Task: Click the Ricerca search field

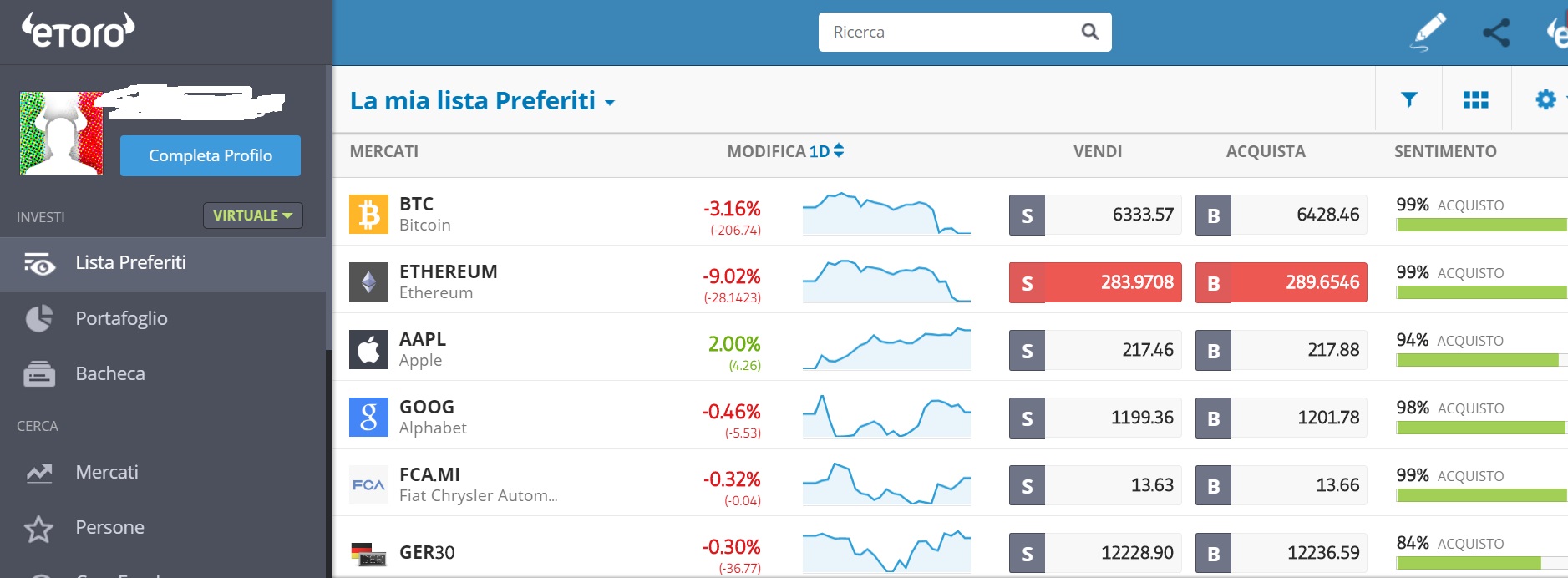Action: click(965, 32)
